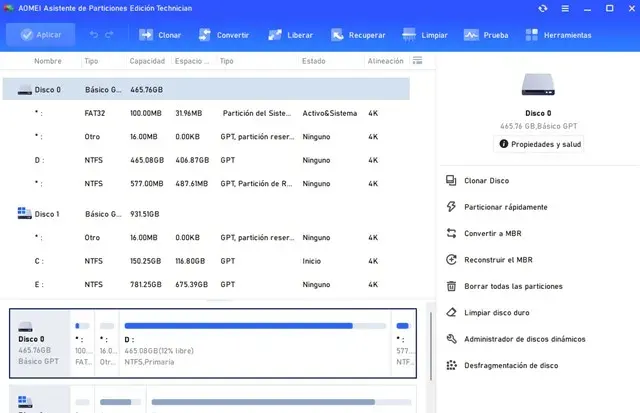
Task: Click the Convertir a MBR arrows icon
Action: pos(451,233)
